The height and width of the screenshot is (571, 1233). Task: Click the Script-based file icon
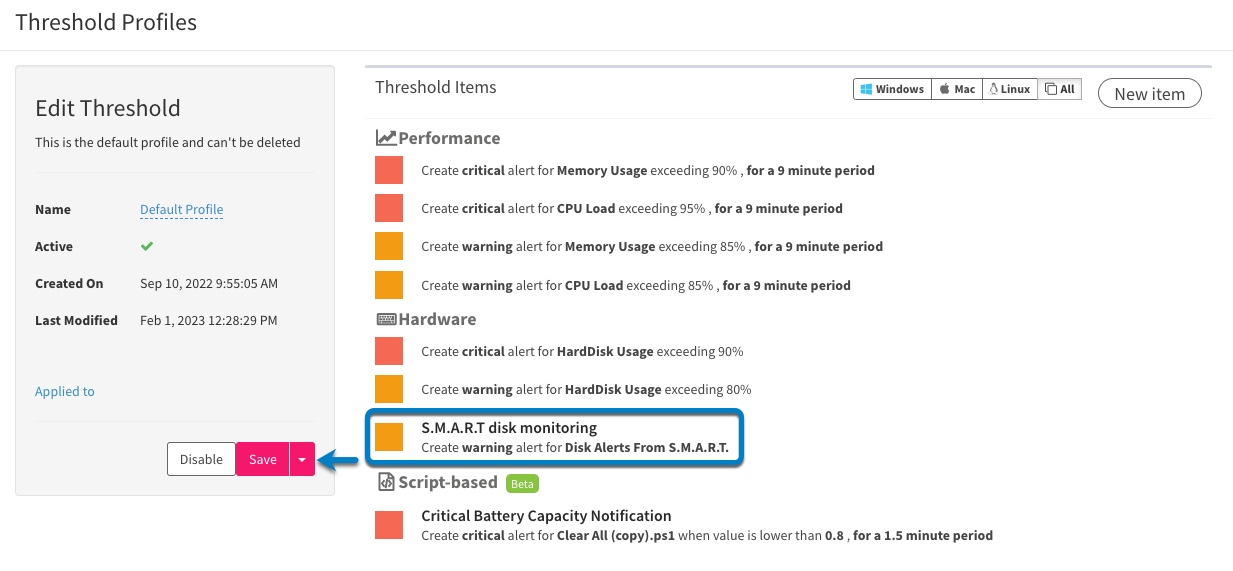pos(386,482)
